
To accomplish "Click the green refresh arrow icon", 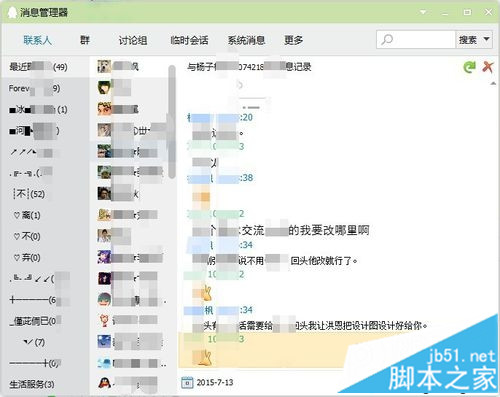I will click(469, 67).
